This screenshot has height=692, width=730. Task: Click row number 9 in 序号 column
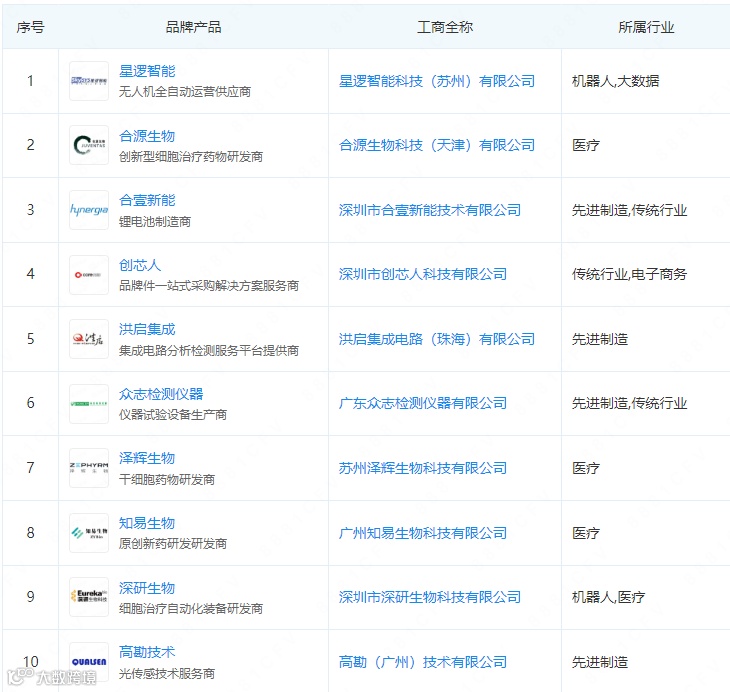point(30,597)
